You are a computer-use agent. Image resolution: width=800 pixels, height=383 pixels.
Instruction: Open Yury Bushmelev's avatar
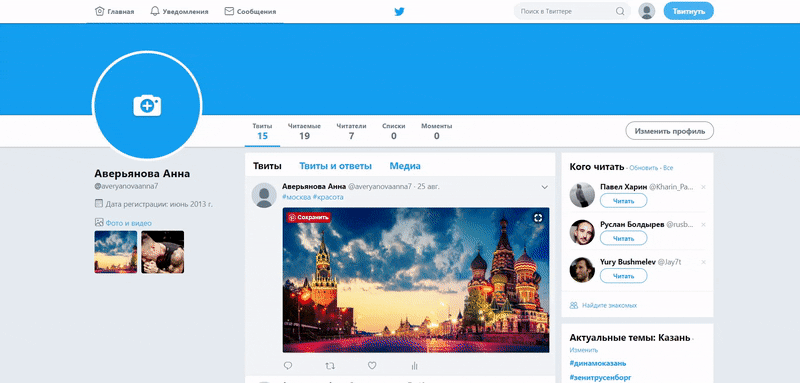[582, 270]
